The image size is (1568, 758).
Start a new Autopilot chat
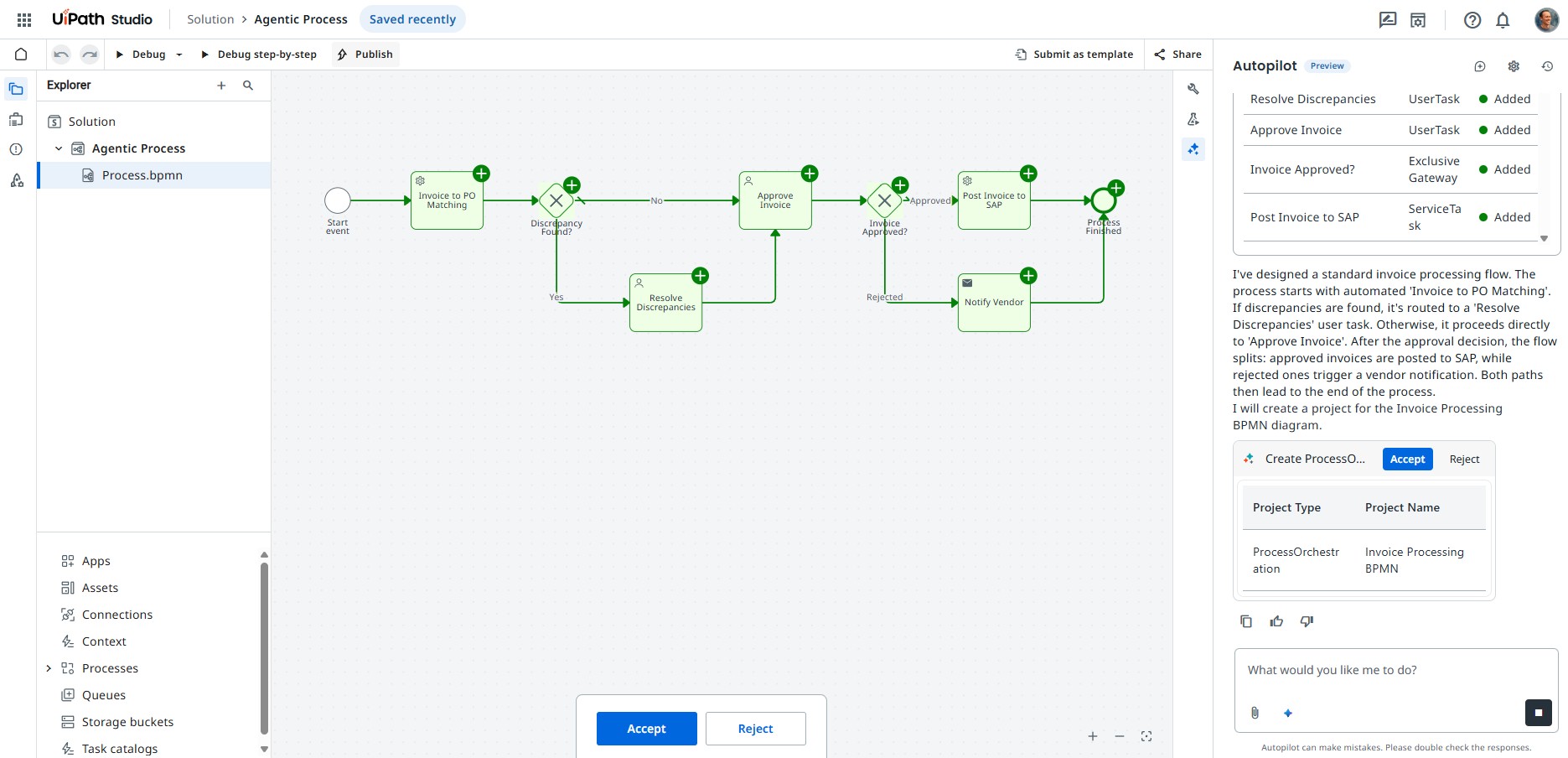1480,66
